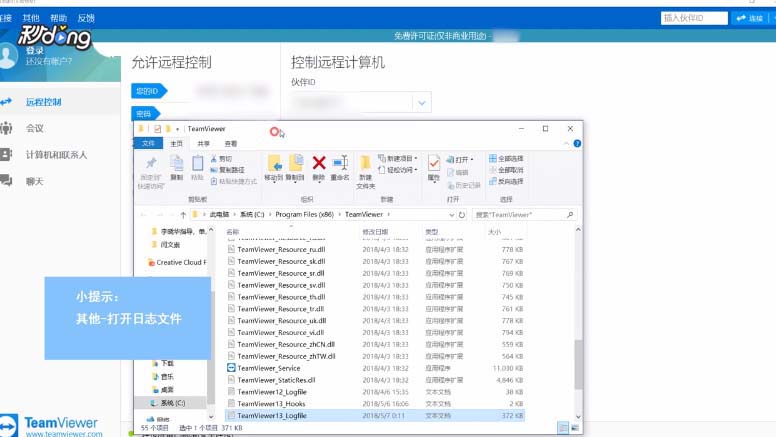This screenshot has width=776, height=437.
Task: Click the 粘贴 (paste) ribbon icon
Action: [197, 163]
